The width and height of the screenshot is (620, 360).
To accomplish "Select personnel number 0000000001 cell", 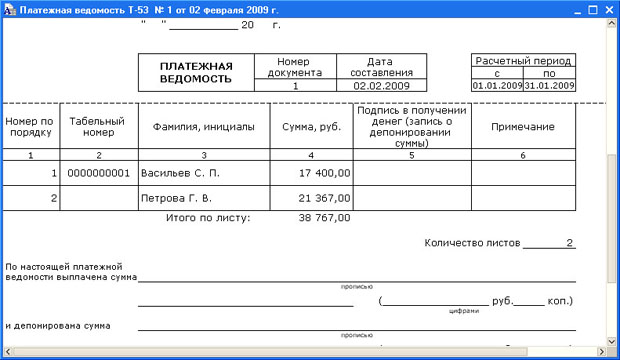I will click(x=99, y=173).
